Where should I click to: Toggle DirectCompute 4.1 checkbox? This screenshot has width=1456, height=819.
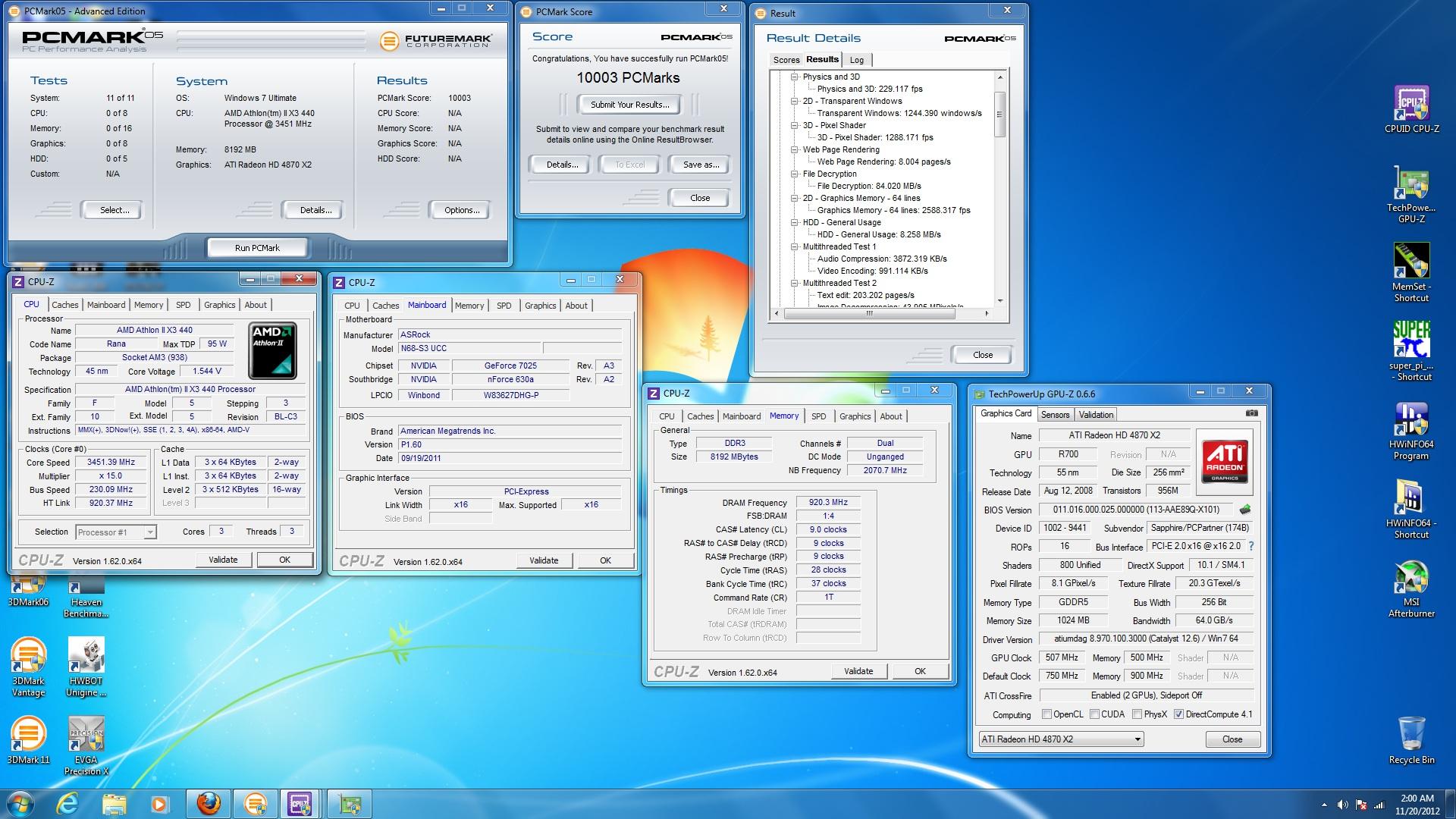(1178, 714)
